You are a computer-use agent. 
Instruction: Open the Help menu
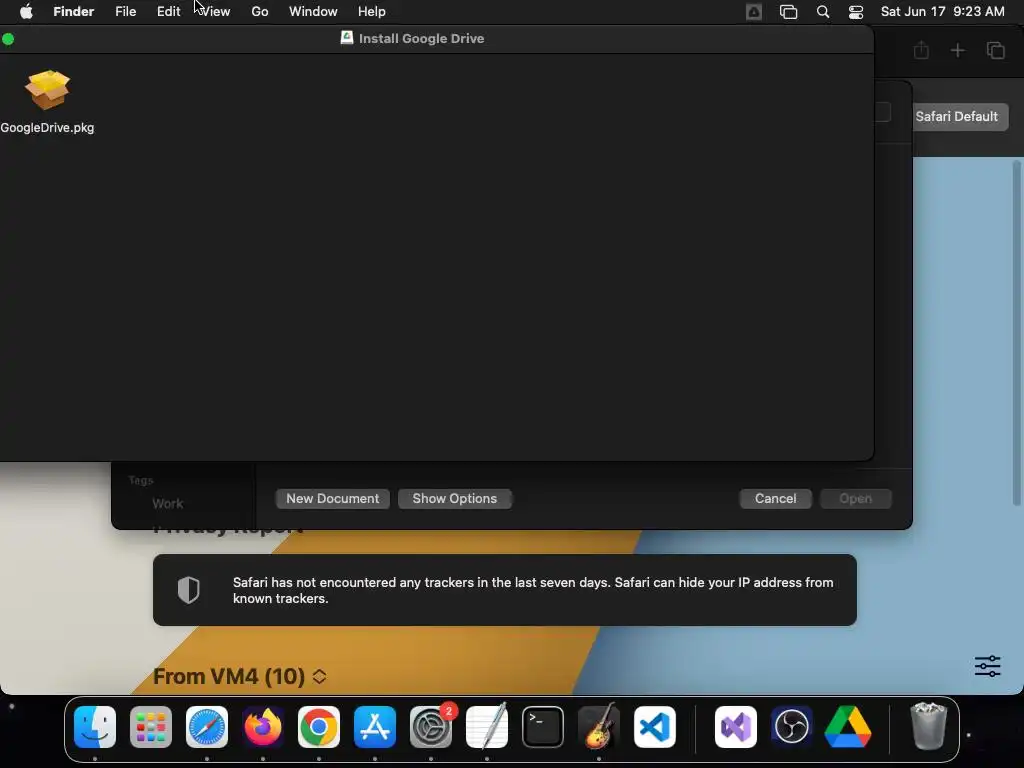tap(372, 12)
